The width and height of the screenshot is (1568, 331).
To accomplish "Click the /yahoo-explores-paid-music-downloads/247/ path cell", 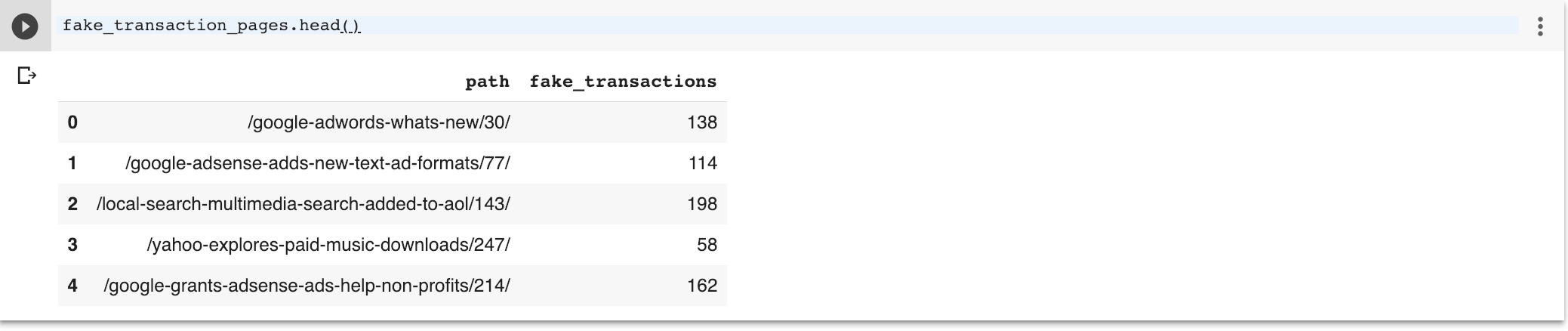I will (x=328, y=245).
